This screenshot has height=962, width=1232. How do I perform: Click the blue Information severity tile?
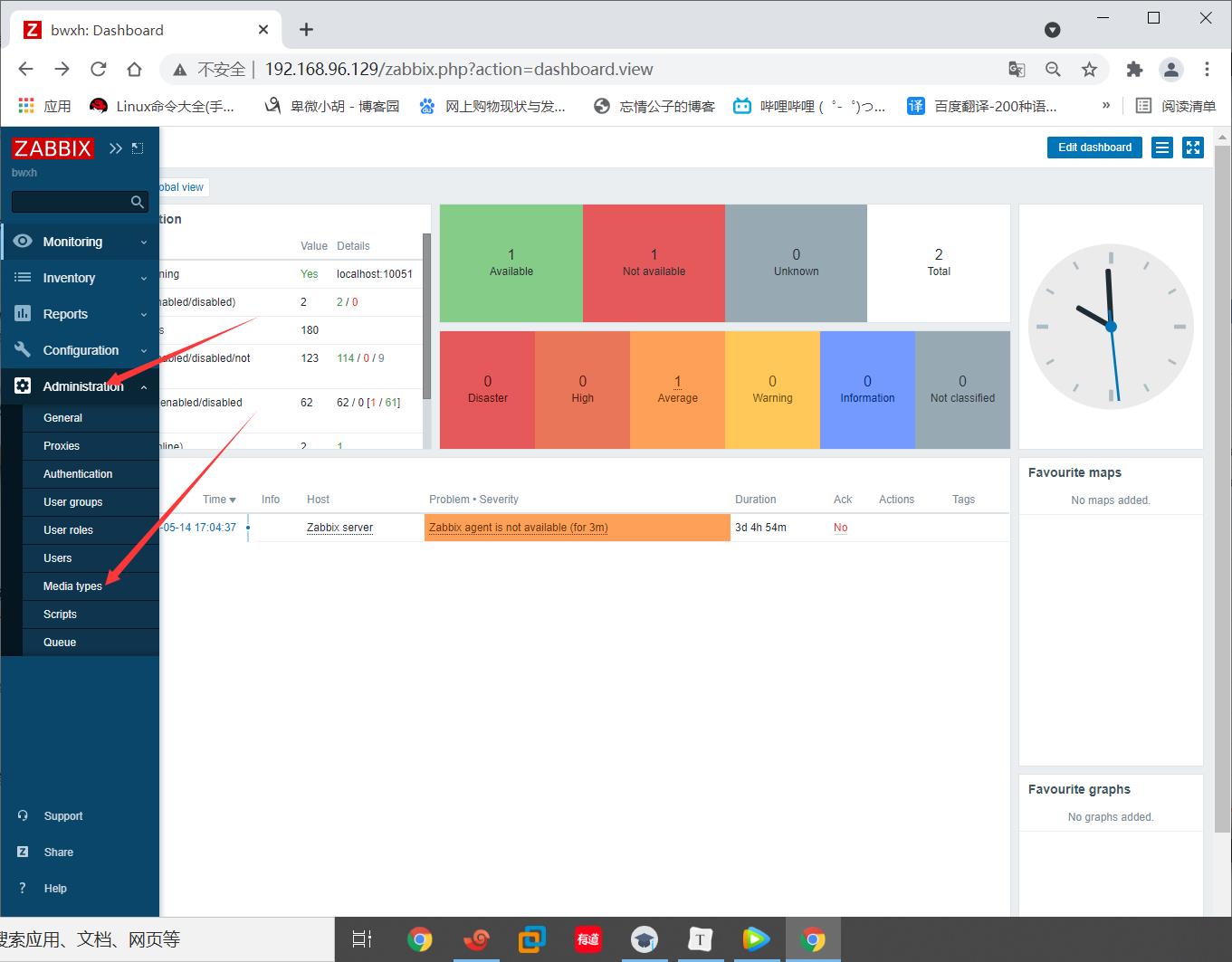867,389
